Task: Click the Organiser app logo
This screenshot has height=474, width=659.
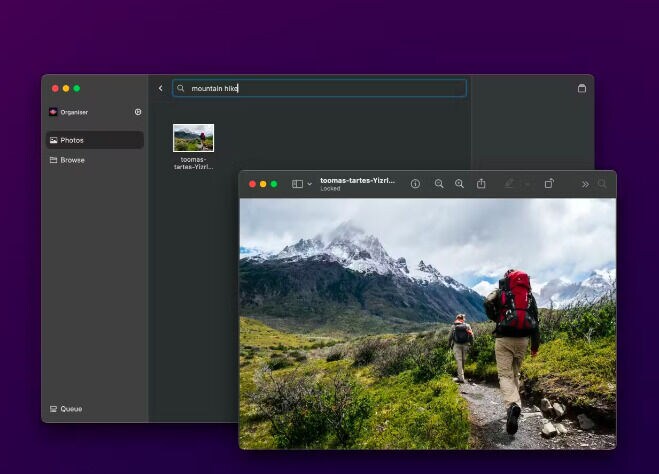Action: point(53,112)
